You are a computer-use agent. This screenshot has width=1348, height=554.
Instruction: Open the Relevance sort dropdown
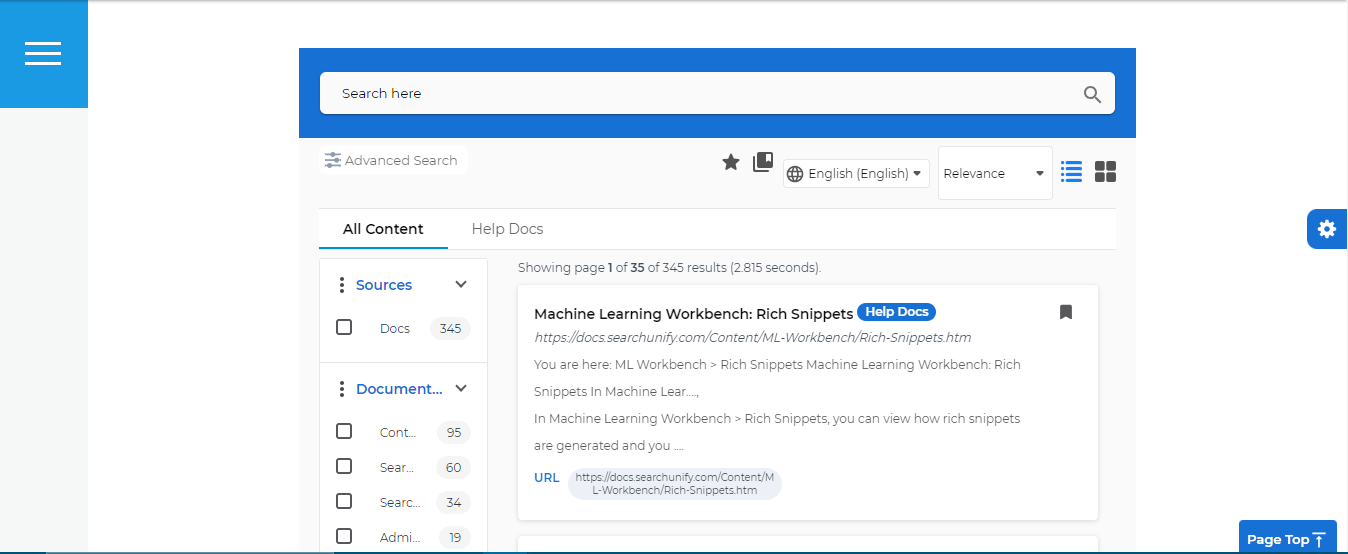[x=994, y=173]
